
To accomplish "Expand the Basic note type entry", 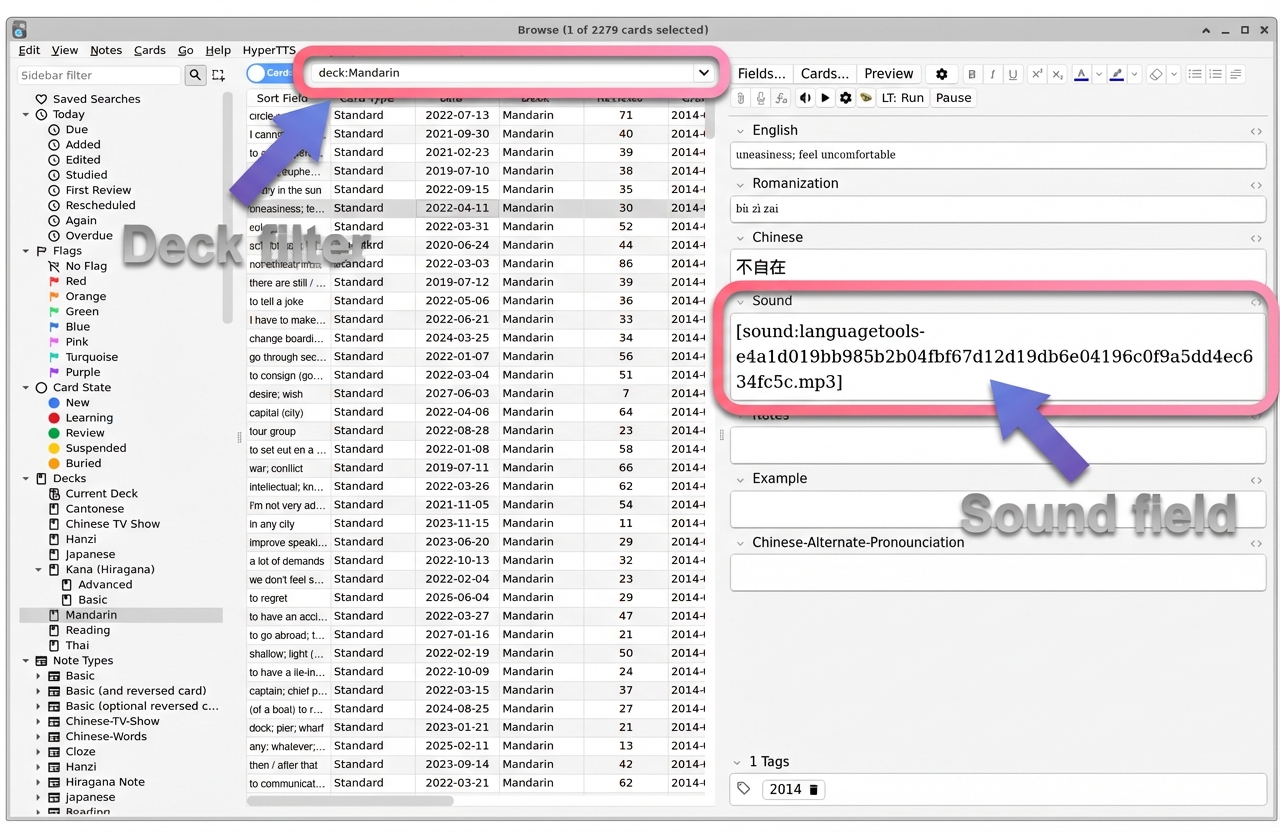I will [x=38, y=676].
